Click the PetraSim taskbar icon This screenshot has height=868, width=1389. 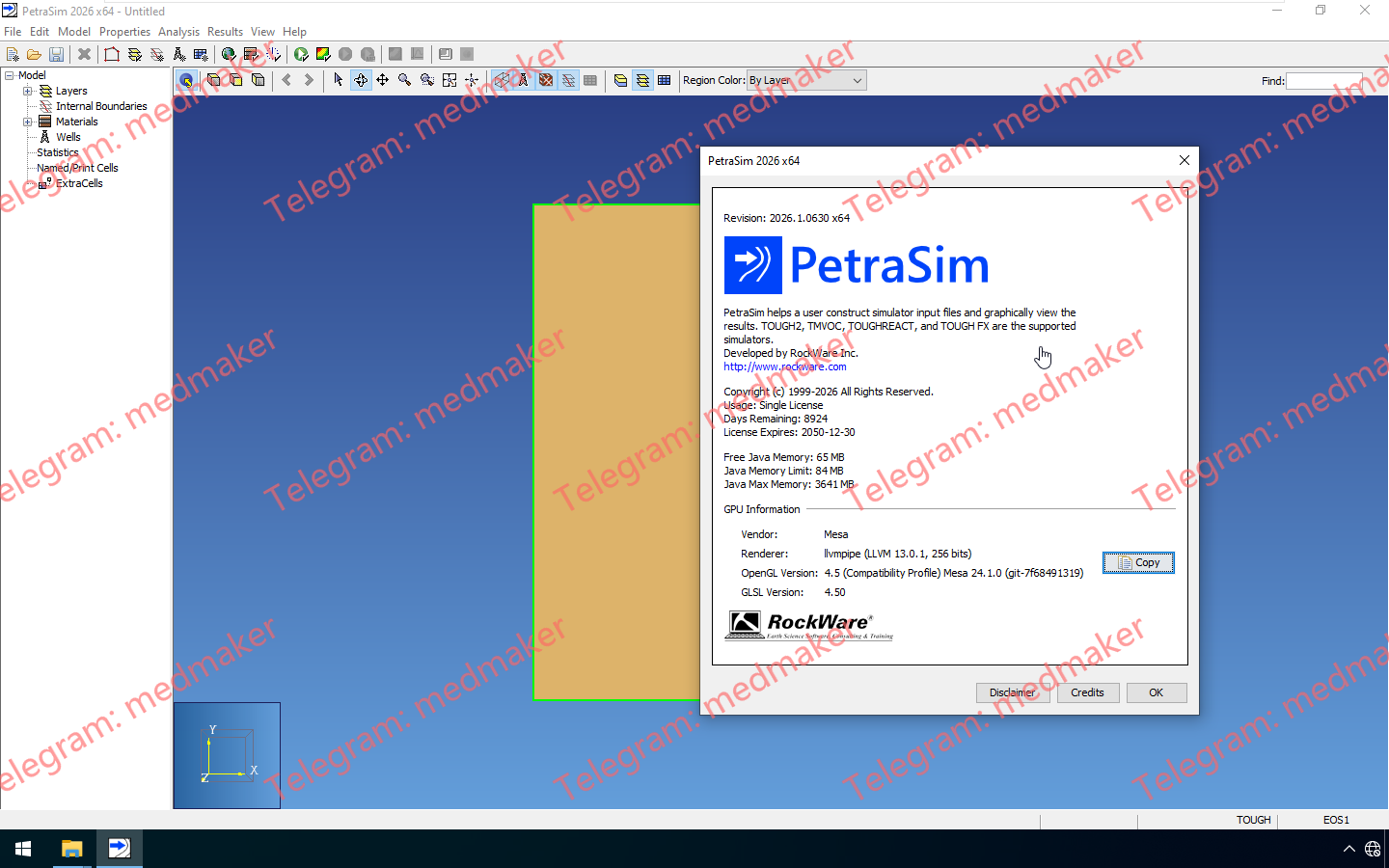click(x=120, y=849)
